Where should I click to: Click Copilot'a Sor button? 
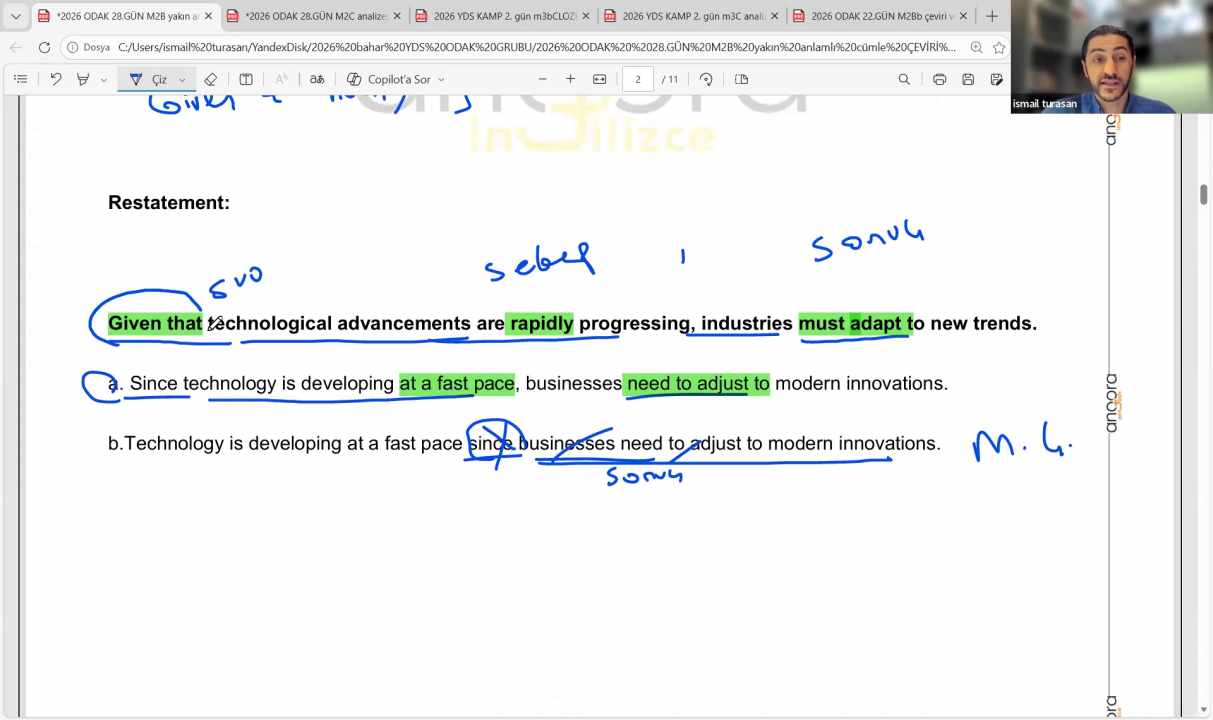tap(396, 79)
